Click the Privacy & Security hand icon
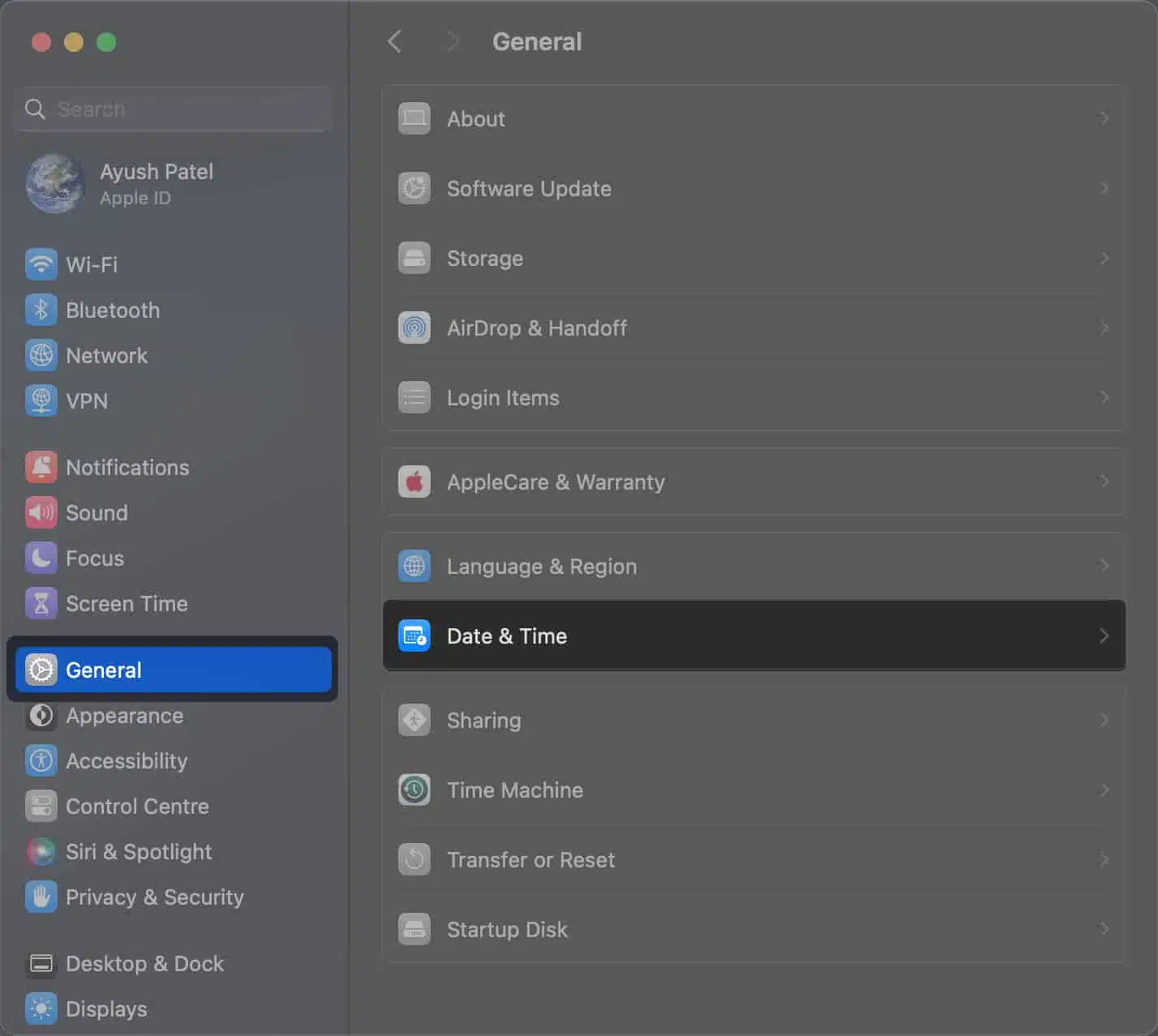 pyautogui.click(x=41, y=897)
